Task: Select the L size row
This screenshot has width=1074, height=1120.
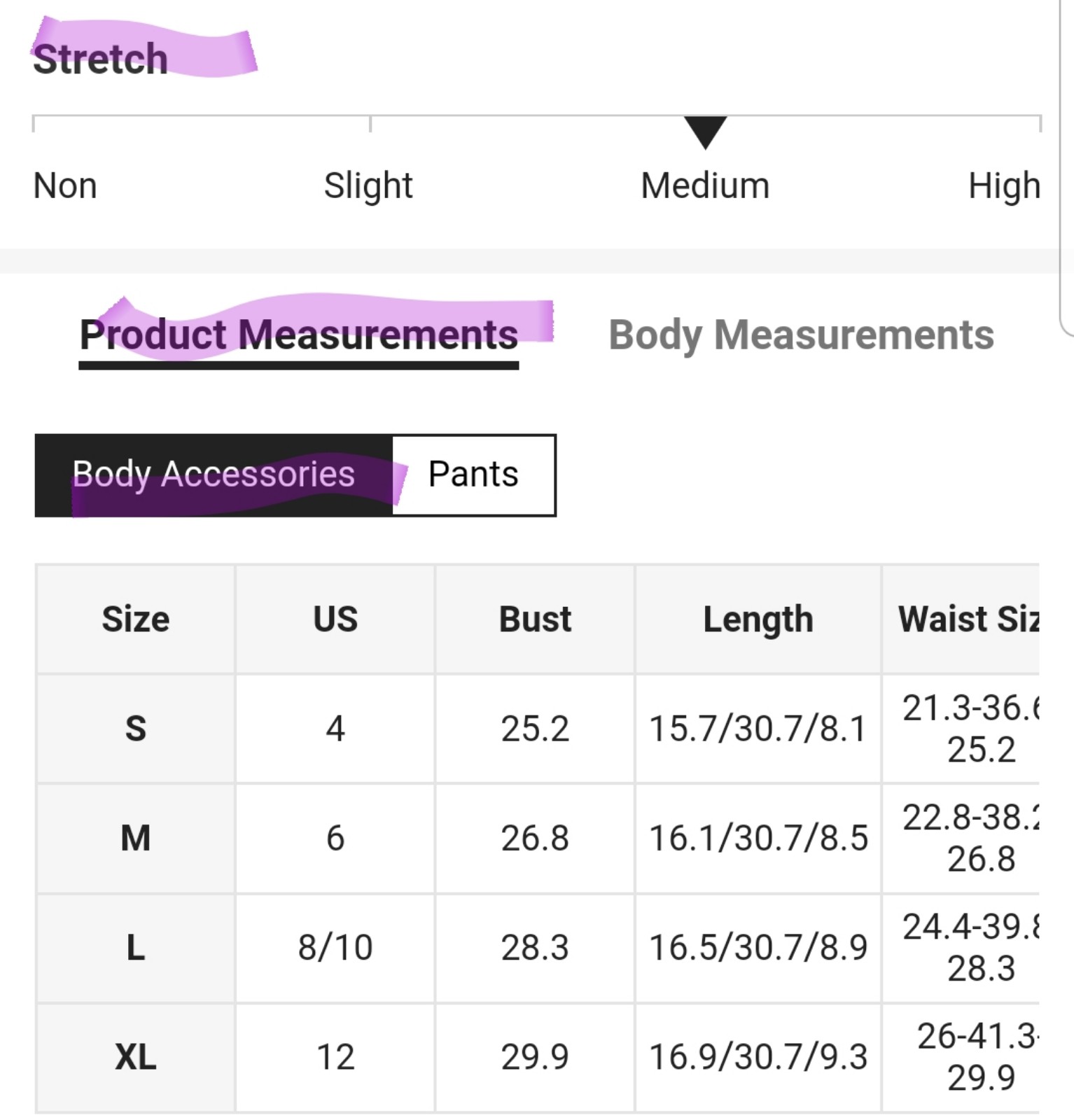Action: coord(538,948)
